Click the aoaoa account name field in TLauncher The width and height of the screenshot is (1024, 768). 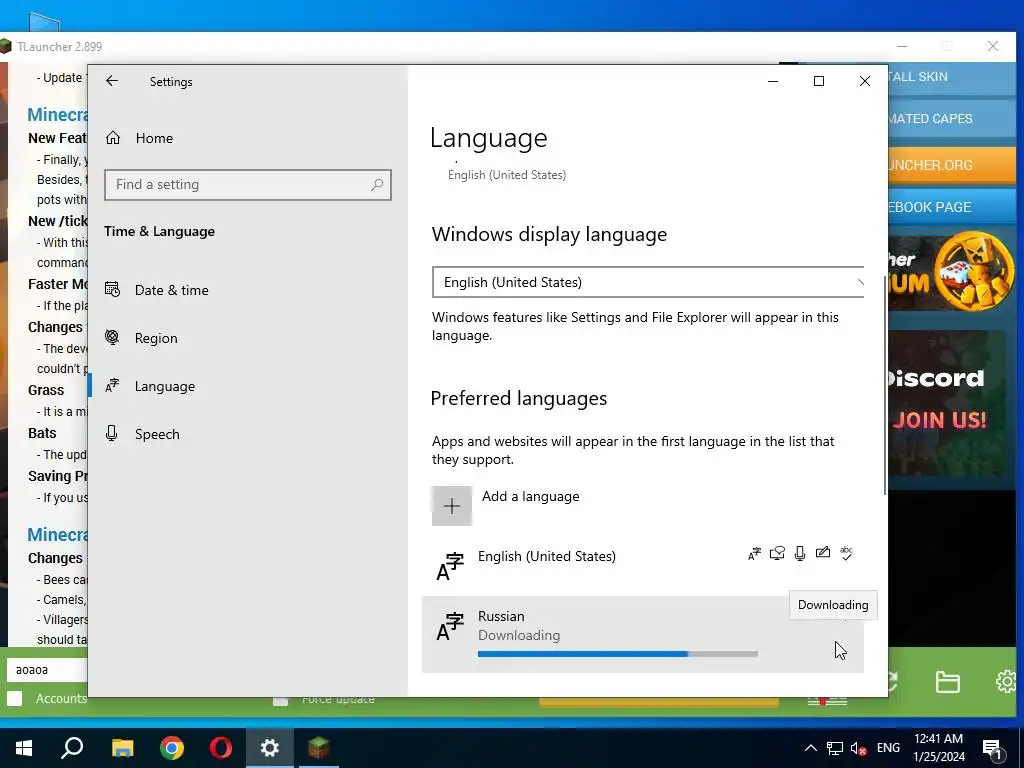click(47, 670)
